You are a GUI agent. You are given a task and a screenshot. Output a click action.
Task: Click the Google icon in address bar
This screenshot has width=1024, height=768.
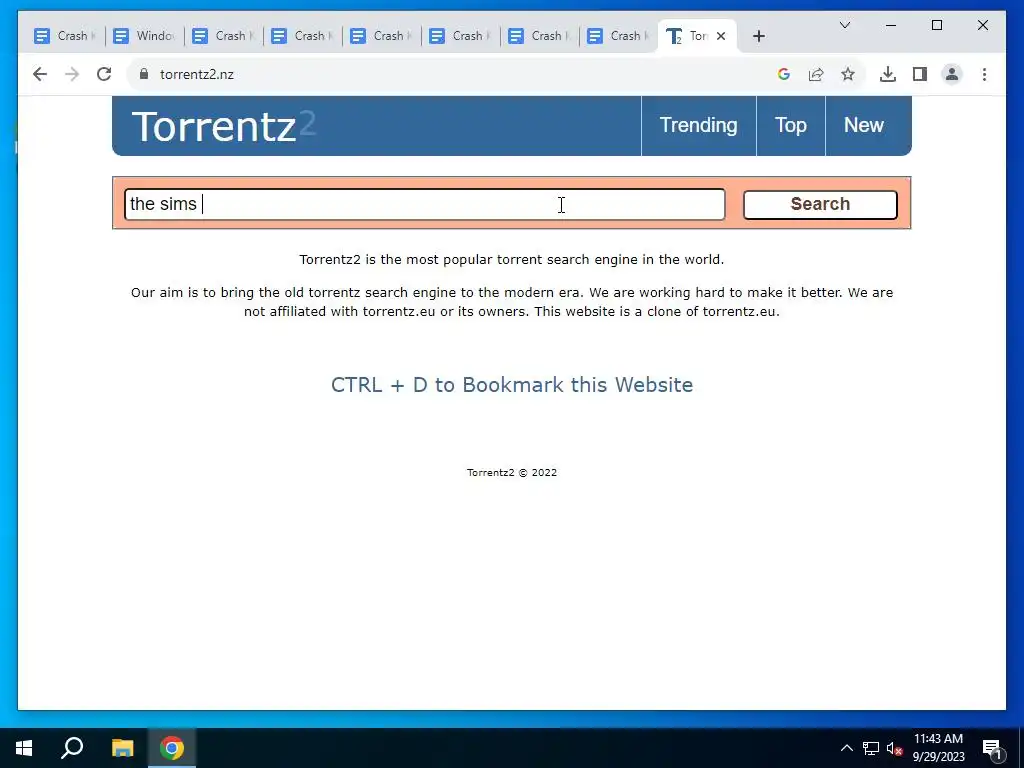(x=784, y=74)
